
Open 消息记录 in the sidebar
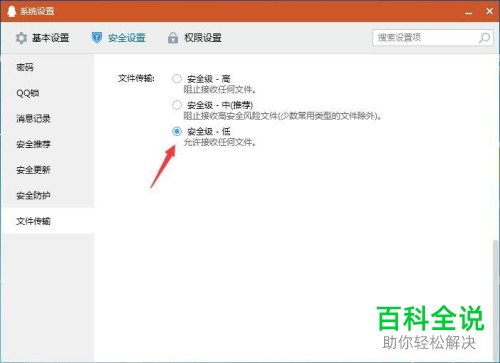(x=47, y=119)
